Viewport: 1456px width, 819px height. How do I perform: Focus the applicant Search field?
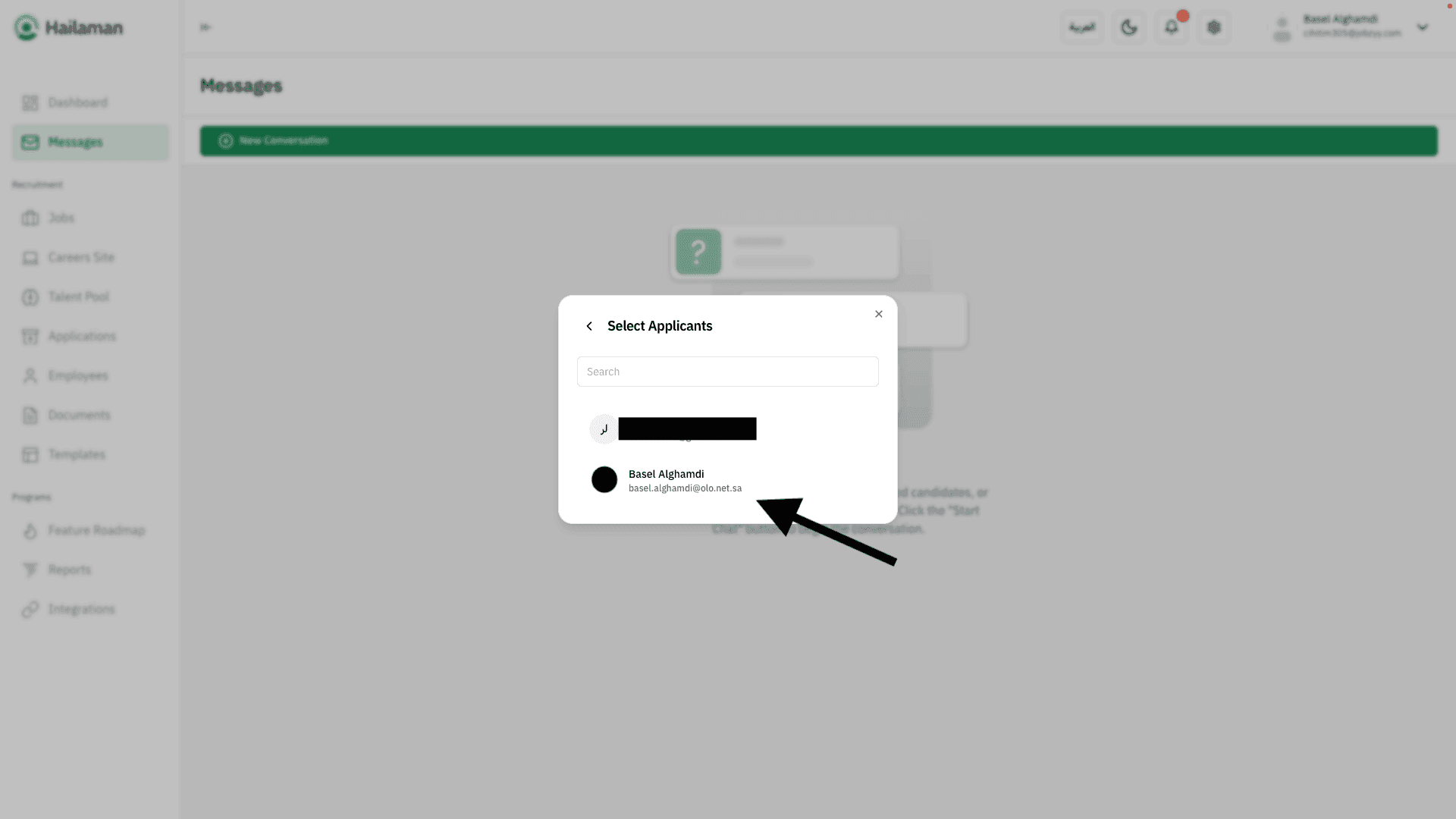(727, 372)
